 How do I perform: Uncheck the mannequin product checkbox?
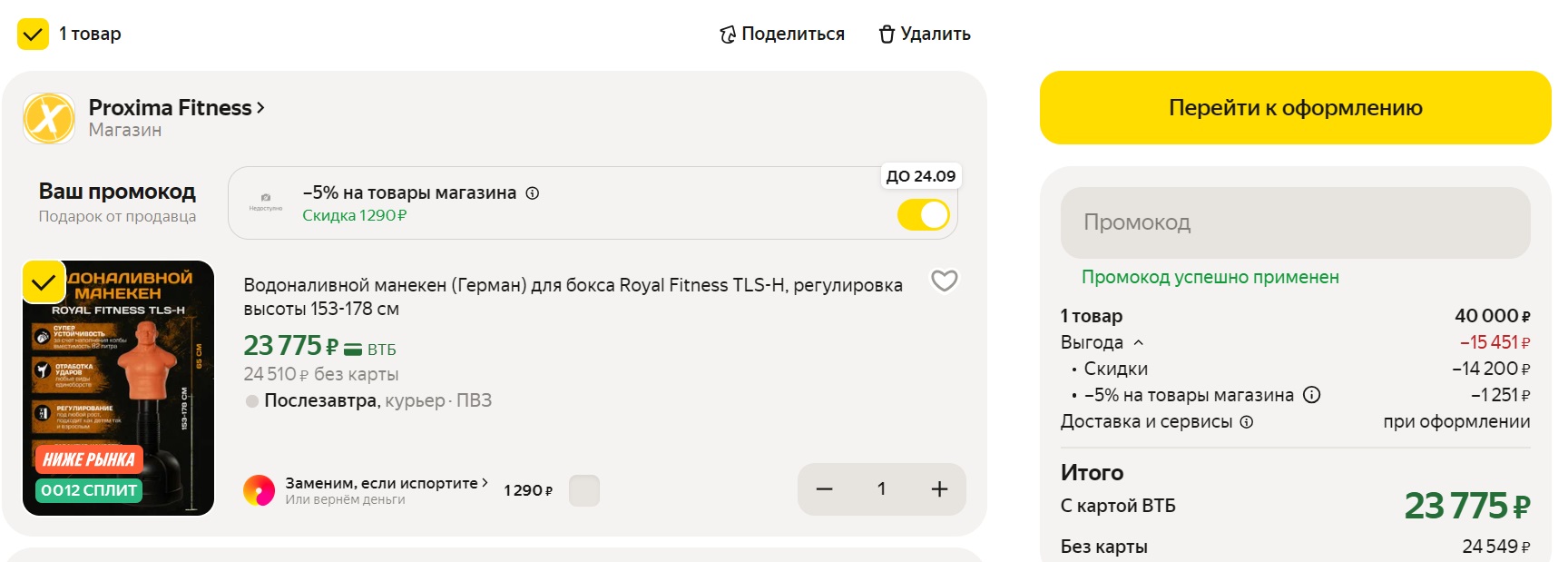point(43,282)
